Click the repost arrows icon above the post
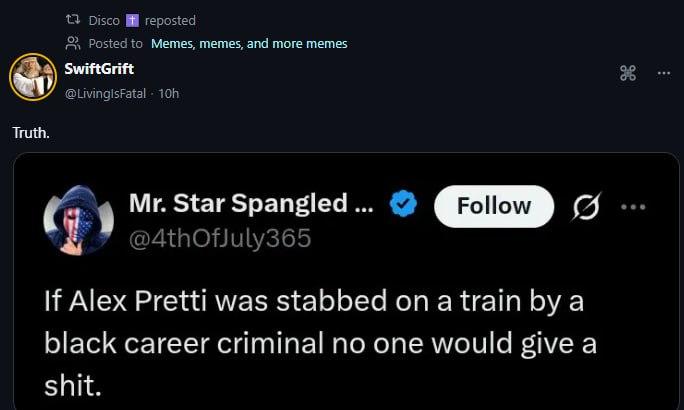 tap(72, 20)
